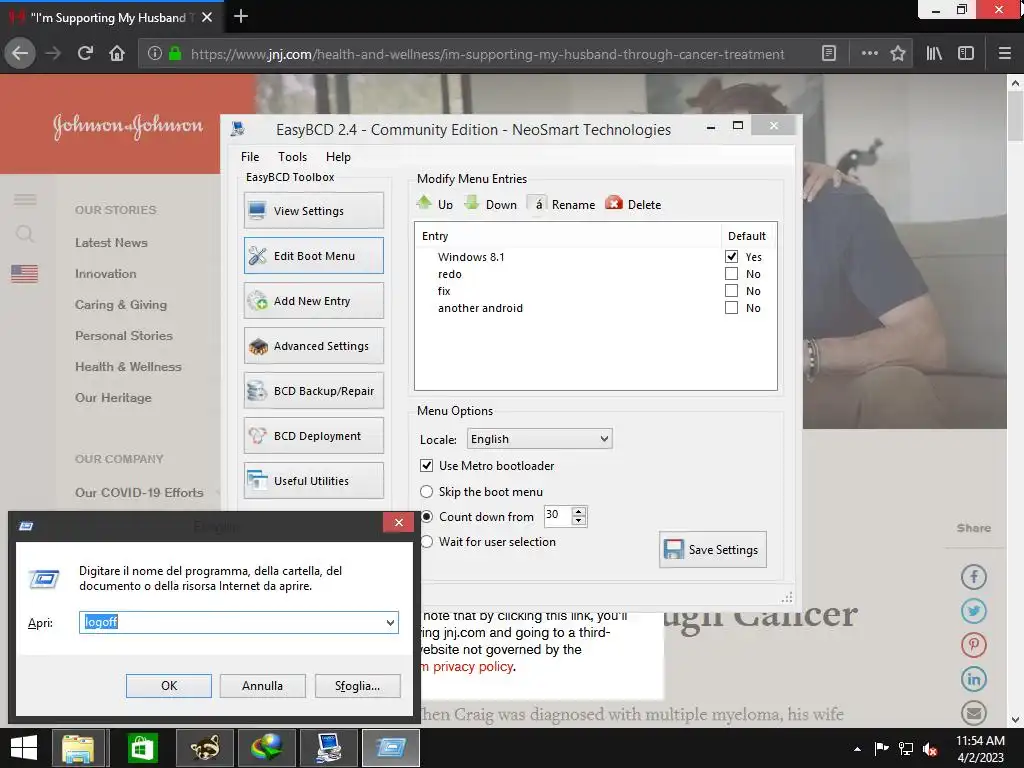Image resolution: width=1024 pixels, height=768 pixels.
Task: Open Caring & Giving link
Action: (x=121, y=304)
